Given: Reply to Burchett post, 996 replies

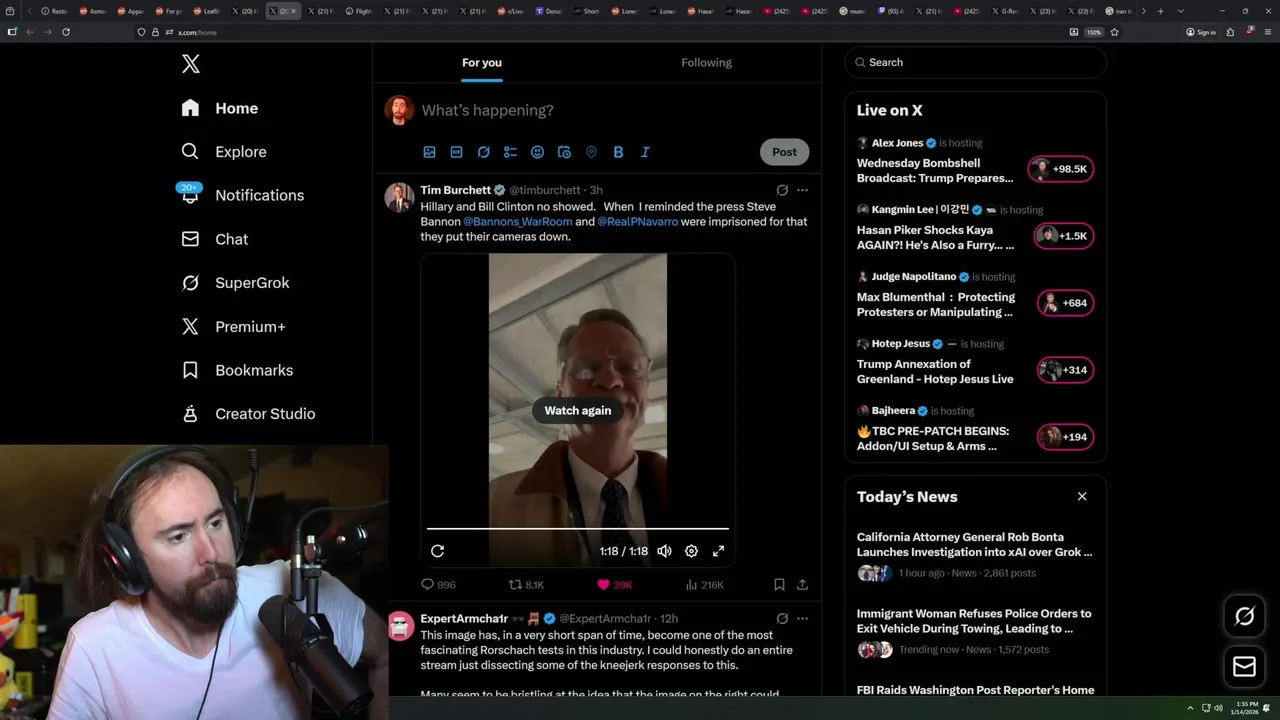Looking at the screenshot, I should [x=438, y=585].
